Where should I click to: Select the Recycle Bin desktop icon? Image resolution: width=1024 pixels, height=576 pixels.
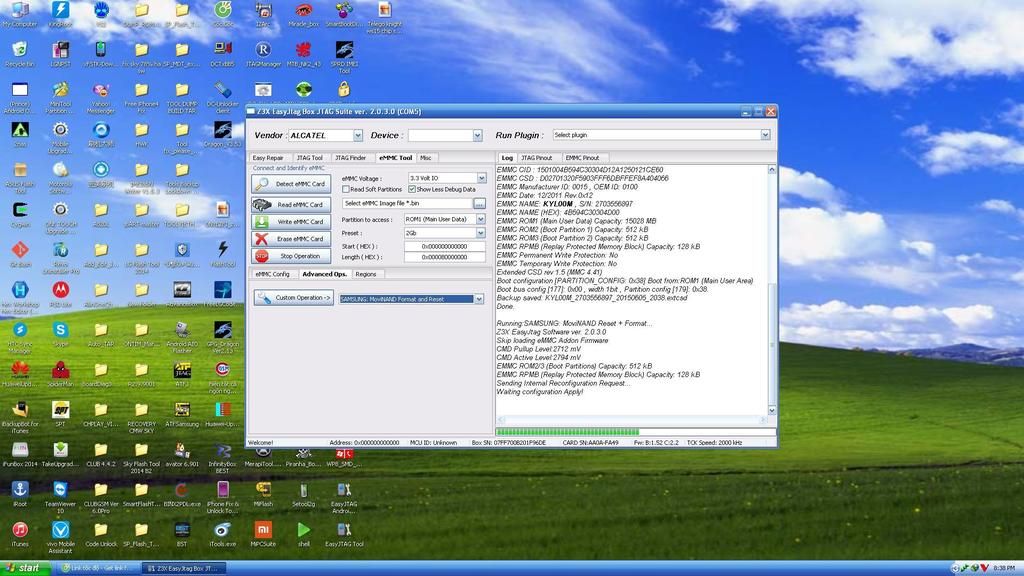[20, 54]
